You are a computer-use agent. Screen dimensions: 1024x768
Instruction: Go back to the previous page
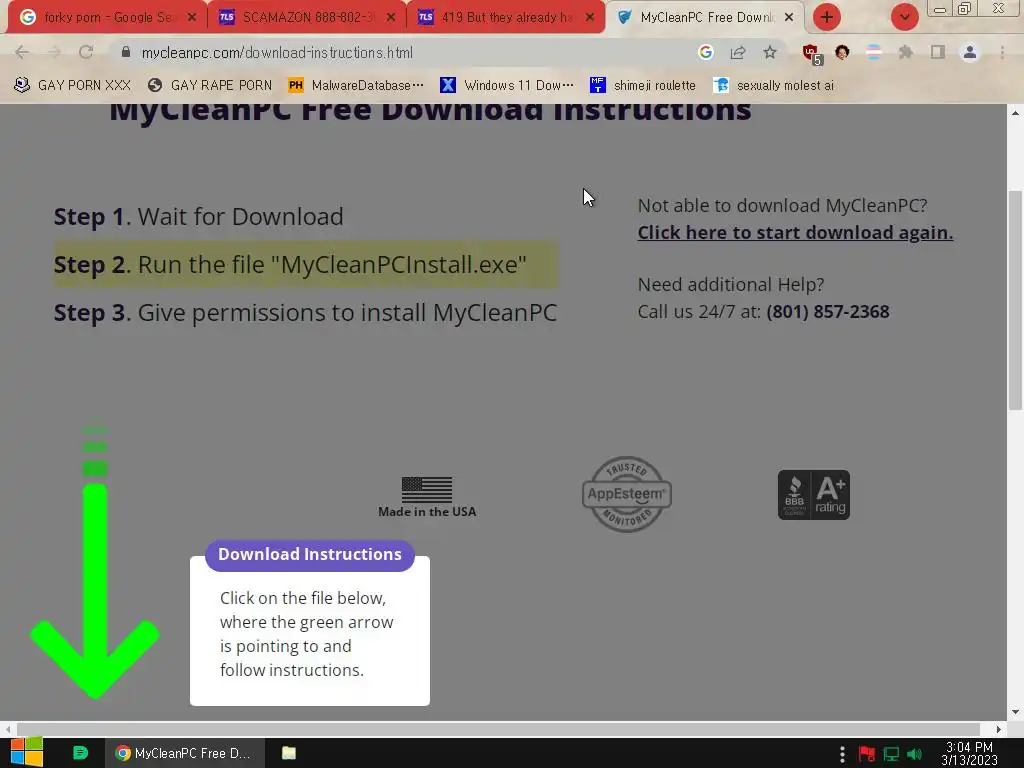click(22, 52)
